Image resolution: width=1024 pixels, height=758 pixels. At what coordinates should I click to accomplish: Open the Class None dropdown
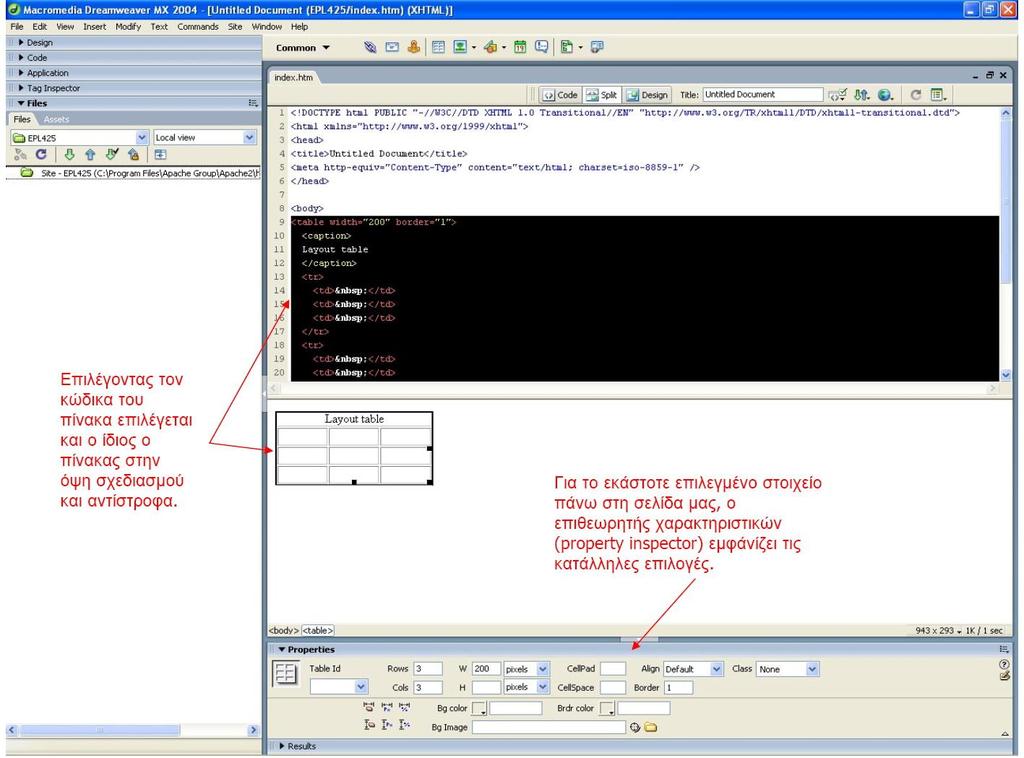click(812, 669)
